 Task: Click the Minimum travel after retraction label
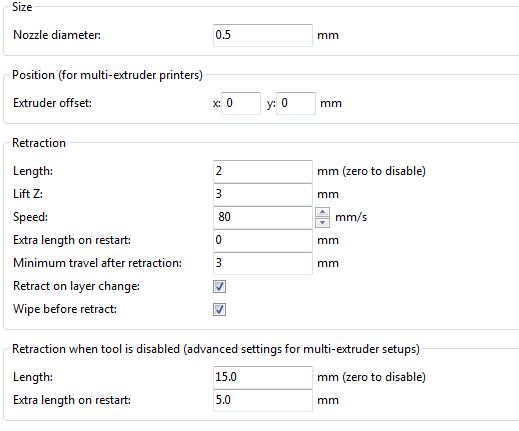[97, 263]
